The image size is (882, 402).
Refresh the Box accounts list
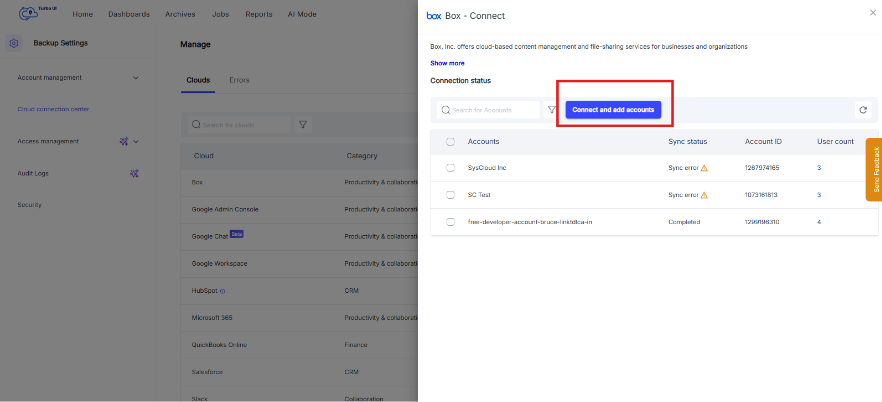point(863,110)
